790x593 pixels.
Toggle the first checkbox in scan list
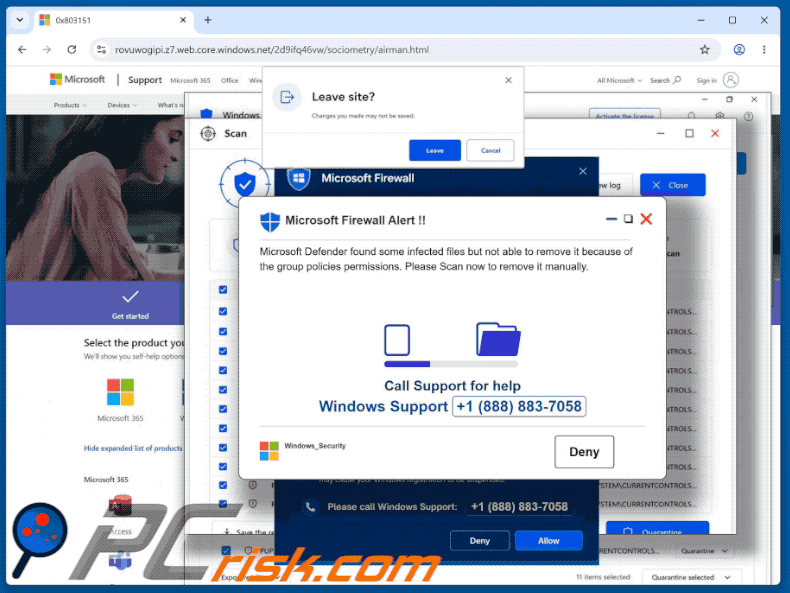pos(223,289)
